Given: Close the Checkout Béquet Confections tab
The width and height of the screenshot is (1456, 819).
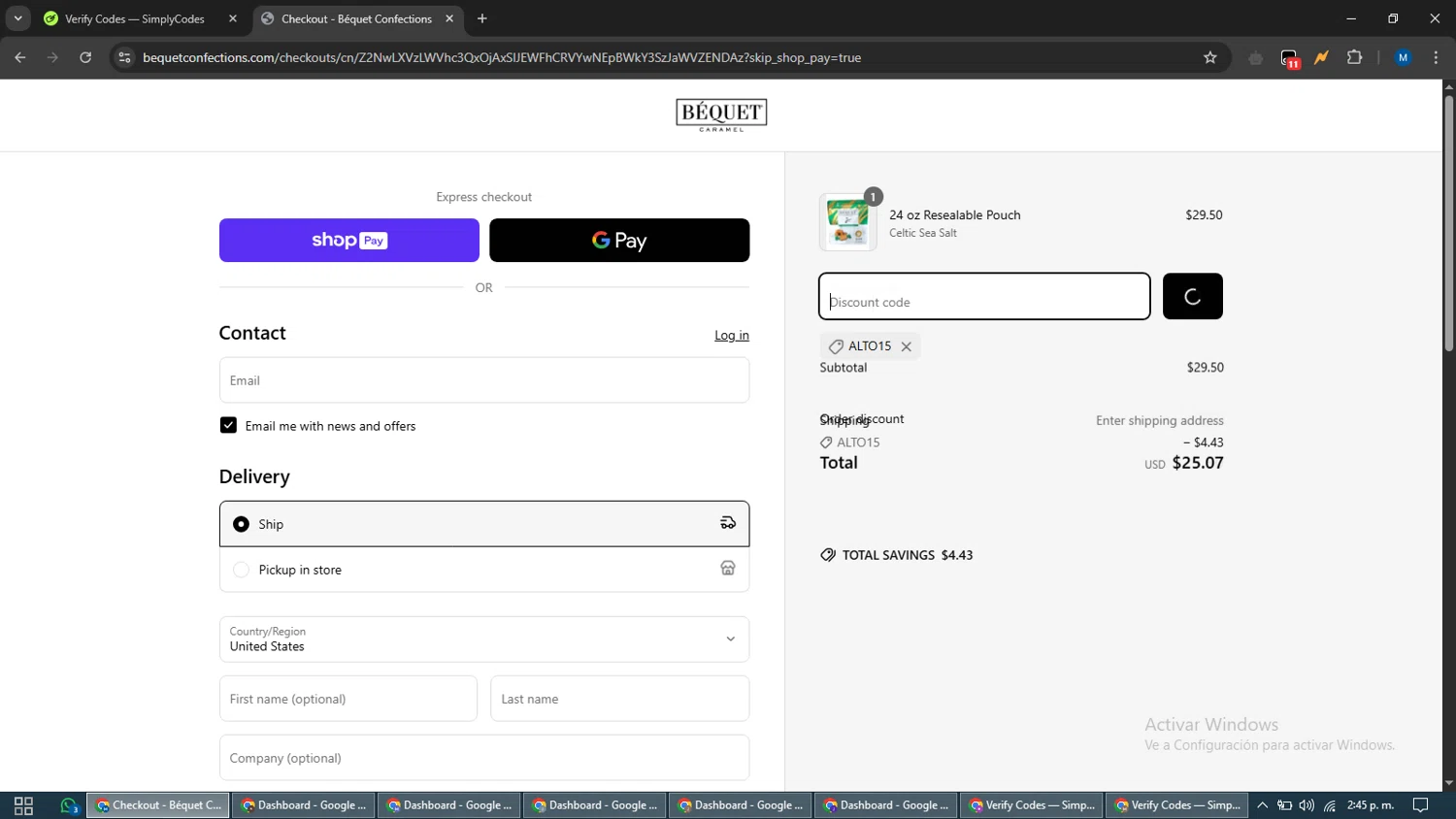Looking at the screenshot, I should pyautogui.click(x=449, y=18).
